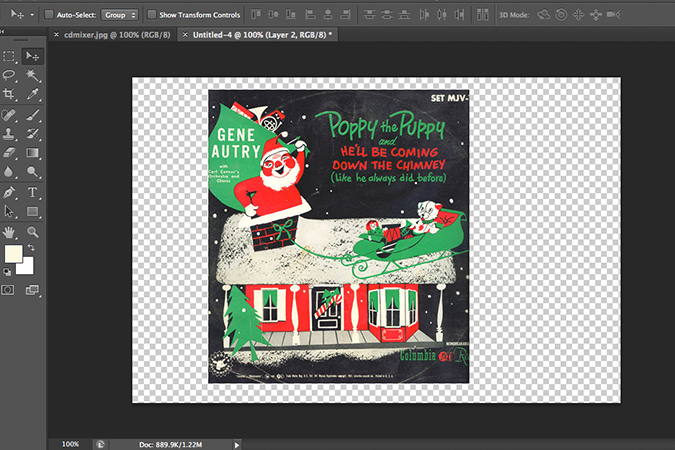The image size is (675, 450).
Task: Select the Eraser tool
Action: click(x=9, y=152)
